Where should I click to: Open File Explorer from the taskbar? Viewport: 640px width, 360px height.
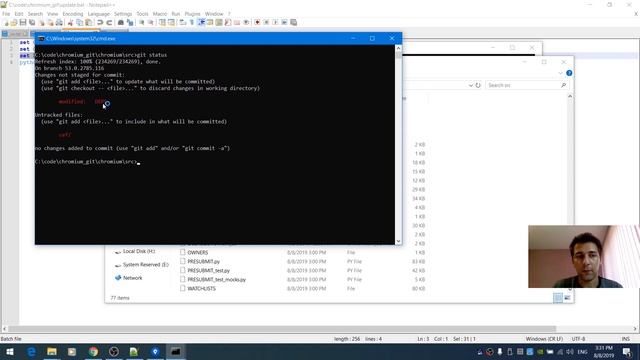[52, 351]
